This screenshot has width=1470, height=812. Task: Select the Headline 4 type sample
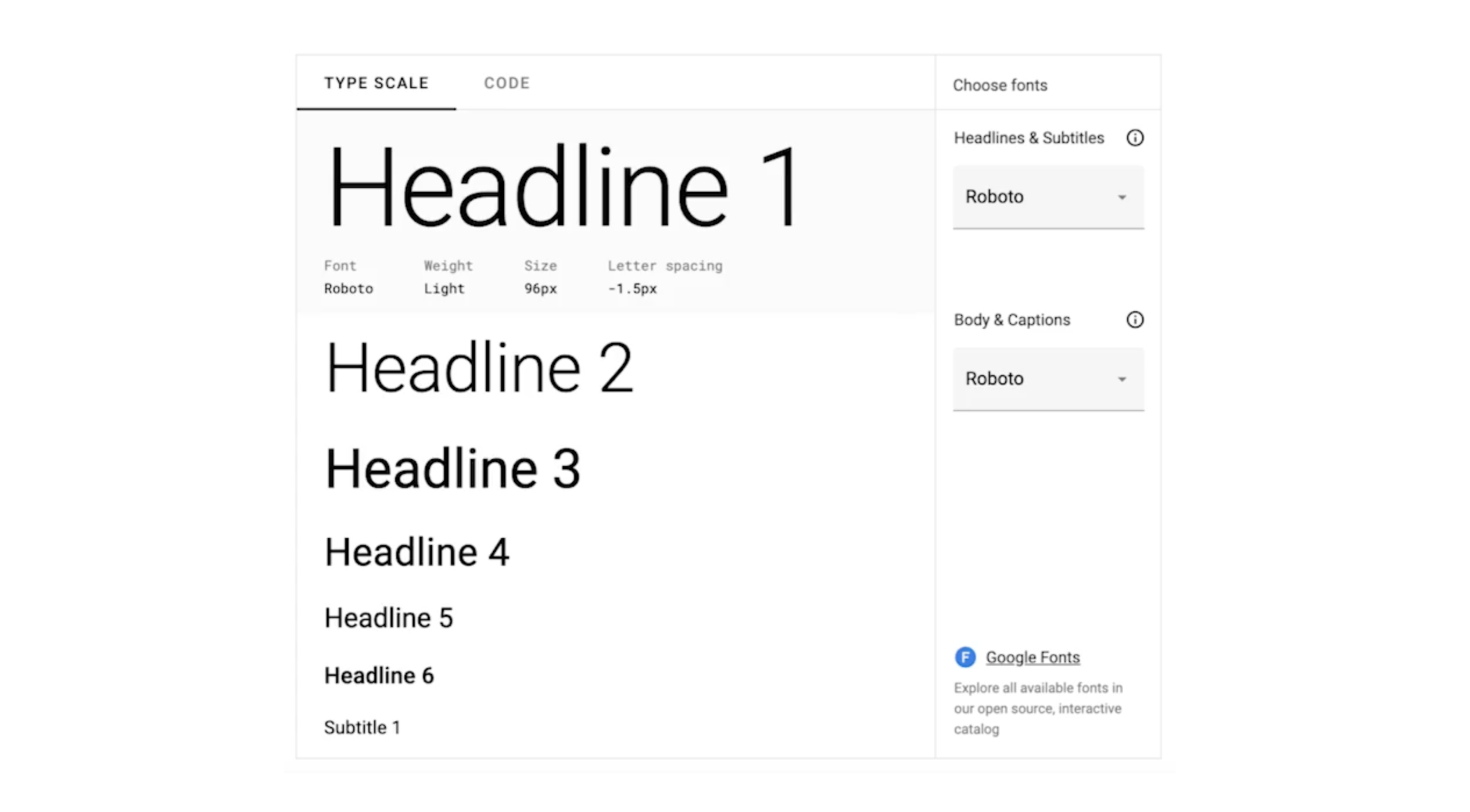(x=417, y=552)
